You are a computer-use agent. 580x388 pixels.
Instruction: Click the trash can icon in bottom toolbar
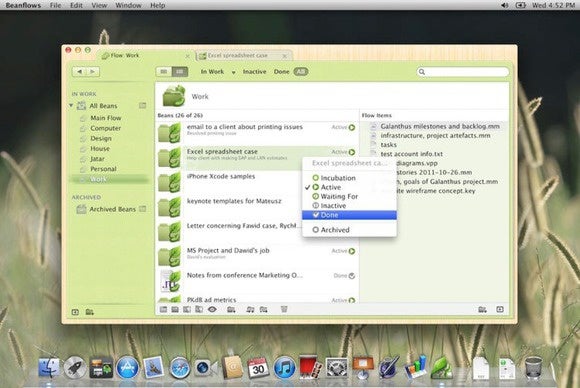284,309
